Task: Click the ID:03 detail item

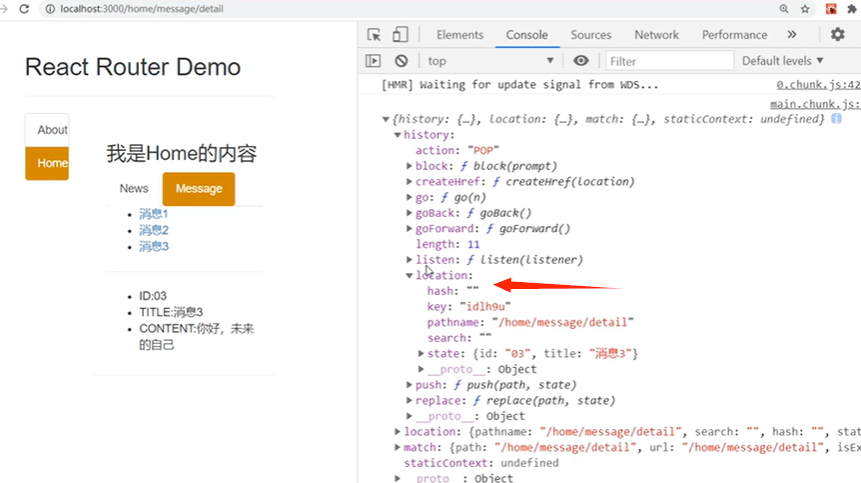Action: coord(153,296)
